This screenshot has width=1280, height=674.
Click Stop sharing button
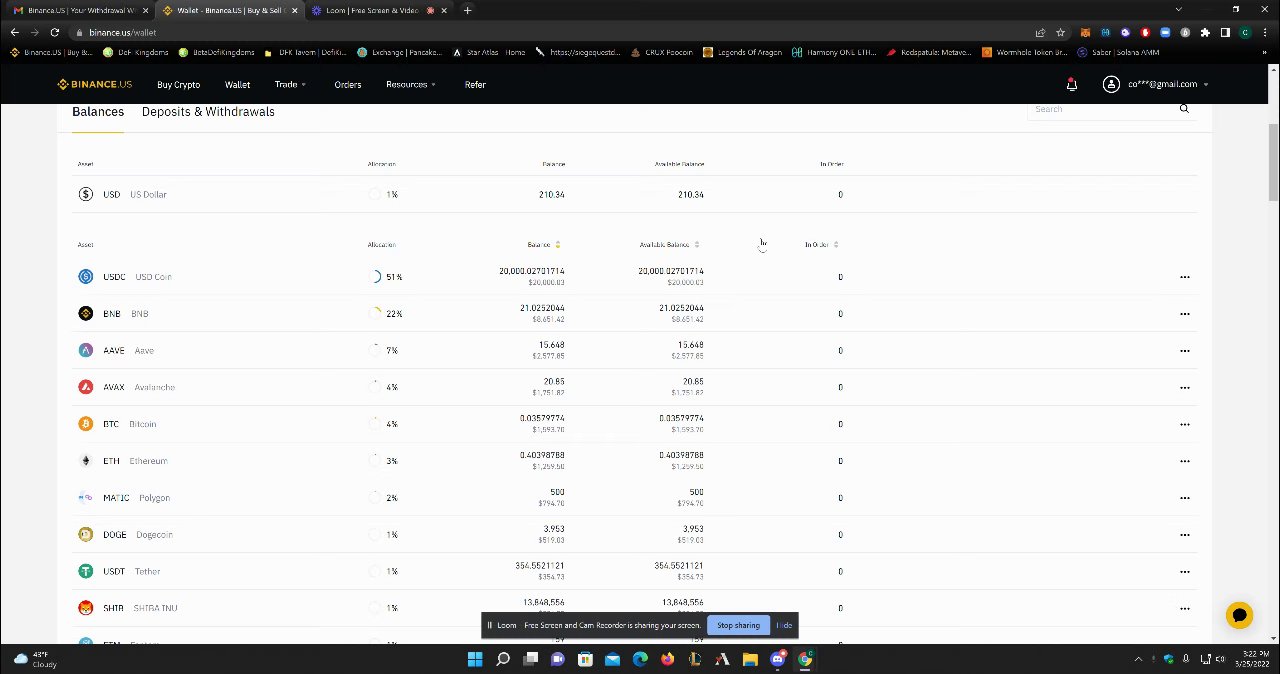[738, 625]
